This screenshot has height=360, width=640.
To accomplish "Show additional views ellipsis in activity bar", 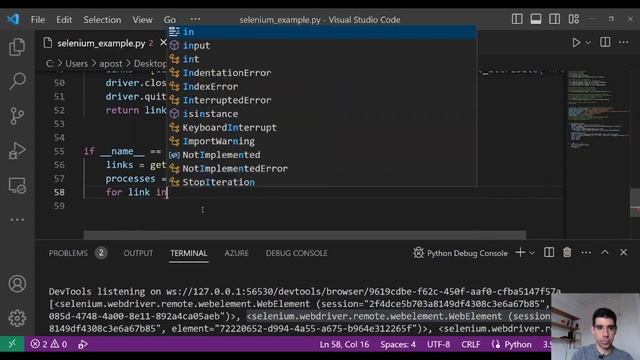I will pyautogui.click(x=17, y=220).
